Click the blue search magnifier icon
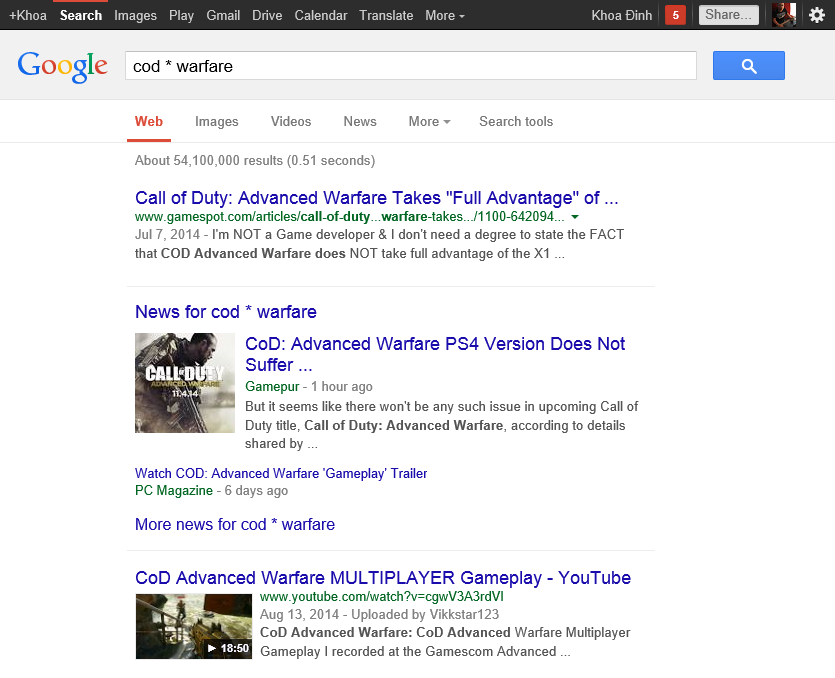This screenshot has width=835, height=678. tap(748, 65)
